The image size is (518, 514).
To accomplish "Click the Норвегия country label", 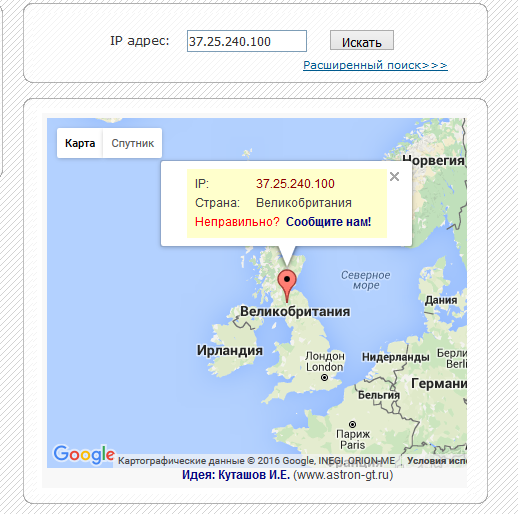I will point(433,161).
